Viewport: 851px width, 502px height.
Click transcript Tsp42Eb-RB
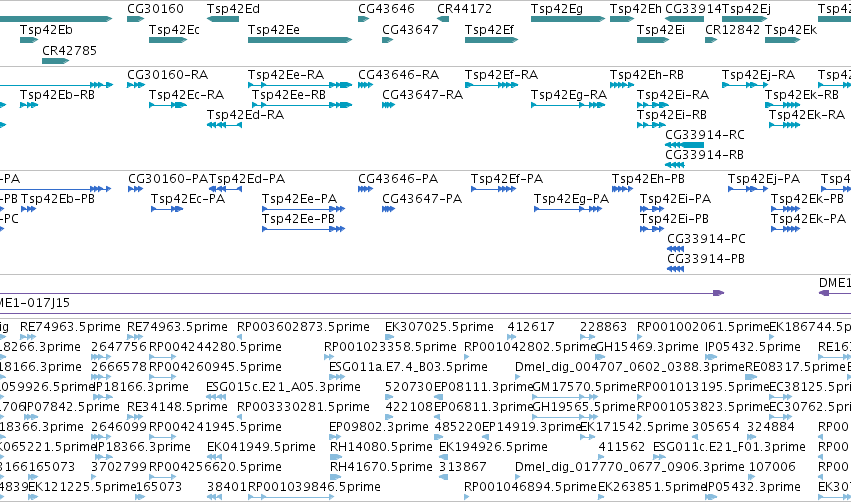click(58, 95)
